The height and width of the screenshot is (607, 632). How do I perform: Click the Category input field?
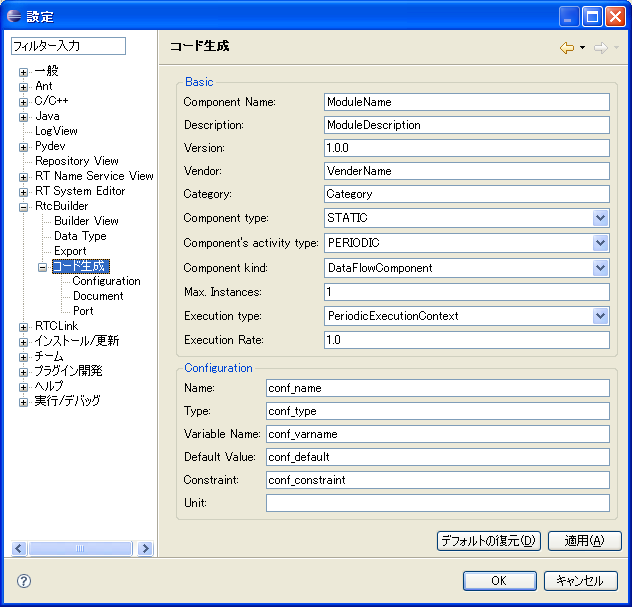point(467,194)
